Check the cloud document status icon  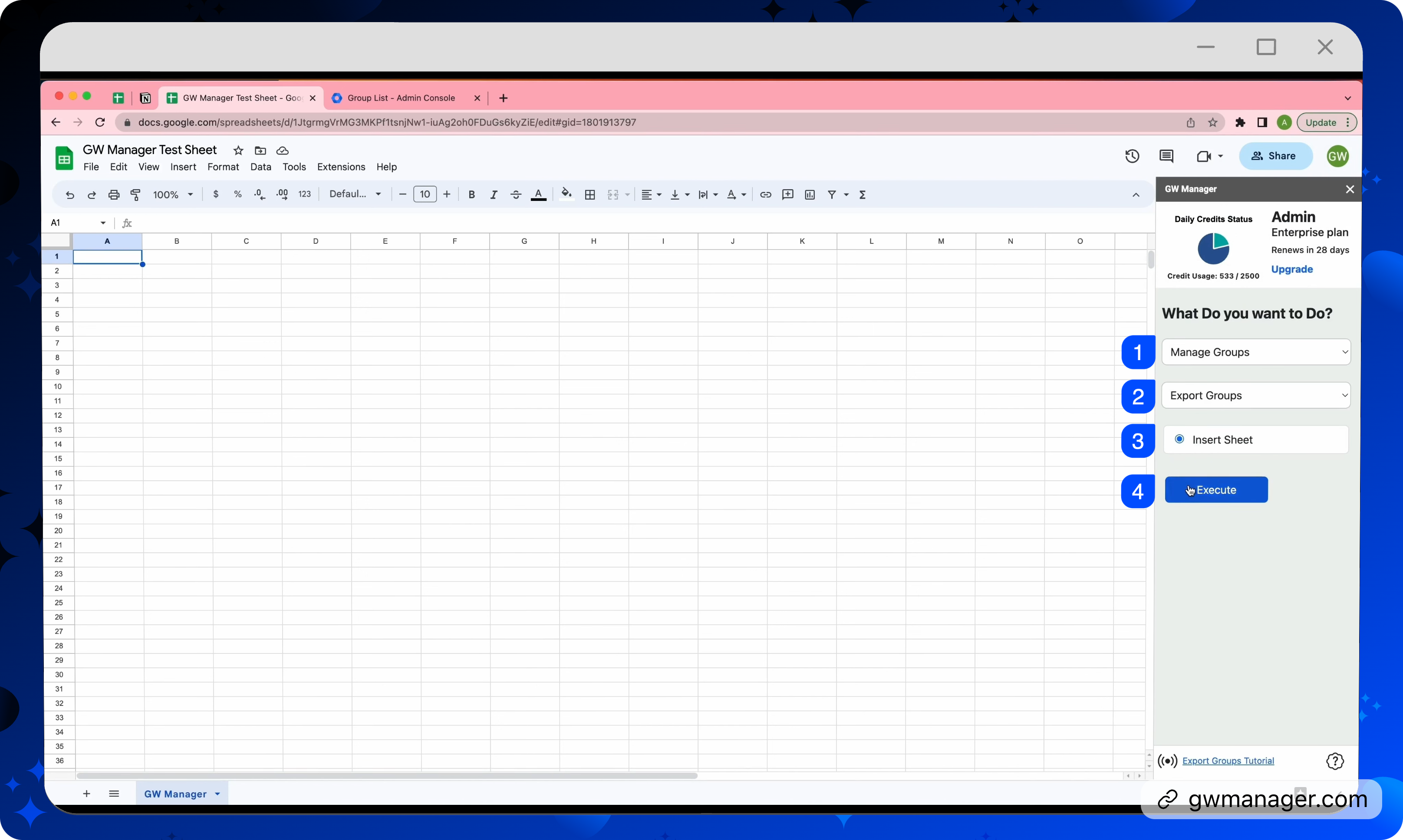pos(283,151)
